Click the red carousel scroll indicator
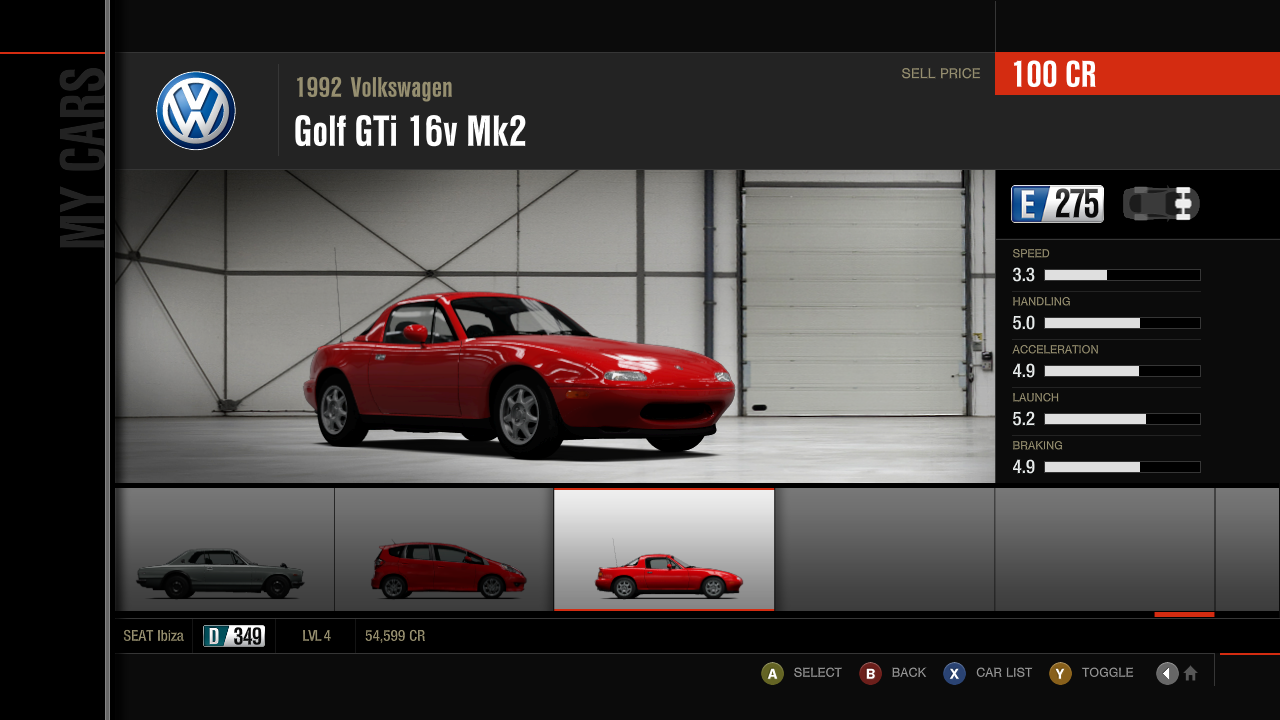 pyautogui.click(x=1184, y=614)
